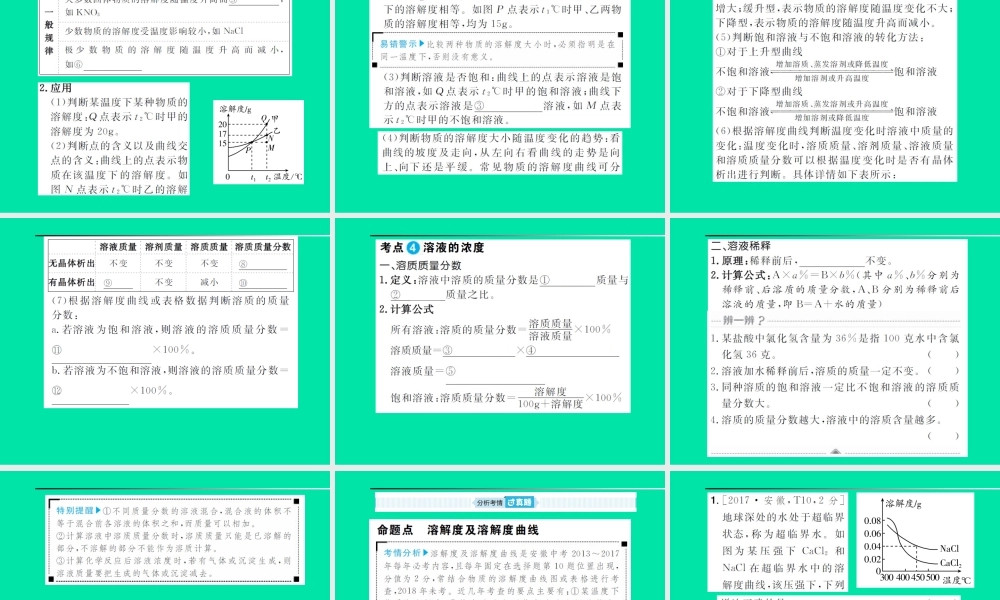The image size is (1000, 600).
Task: Click the 真题 badge on the banner
Action: [519, 502]
